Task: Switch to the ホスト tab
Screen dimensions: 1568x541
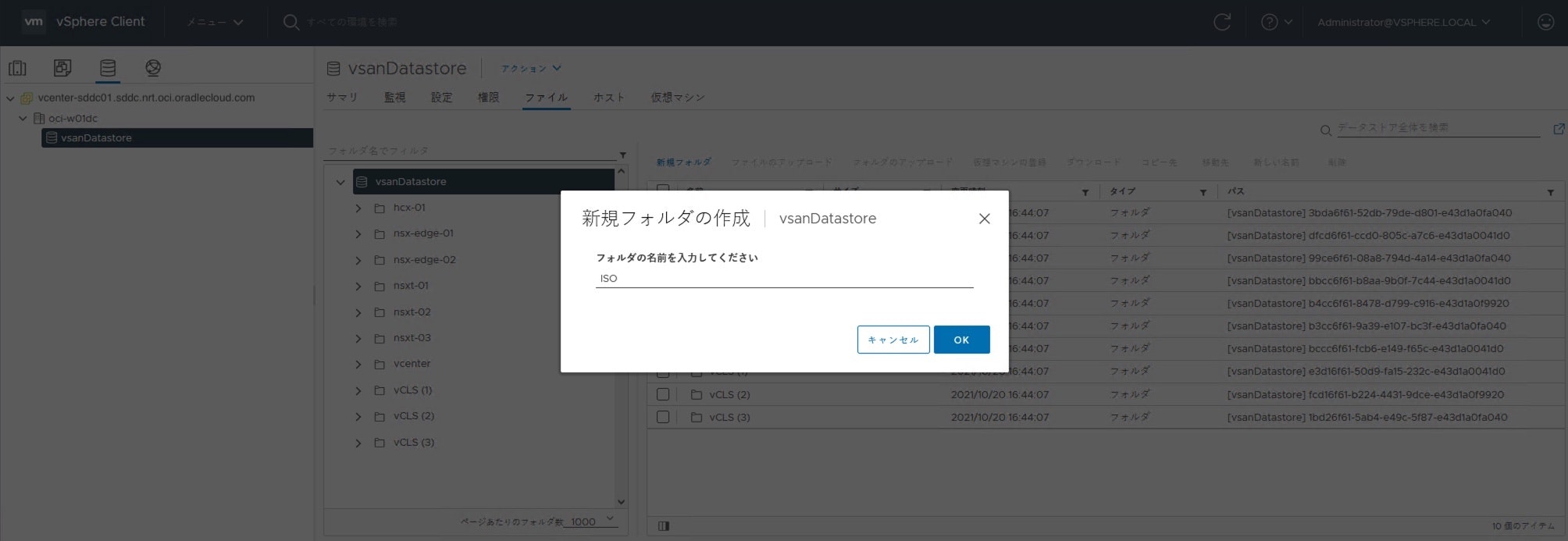Action: point(609,97)
